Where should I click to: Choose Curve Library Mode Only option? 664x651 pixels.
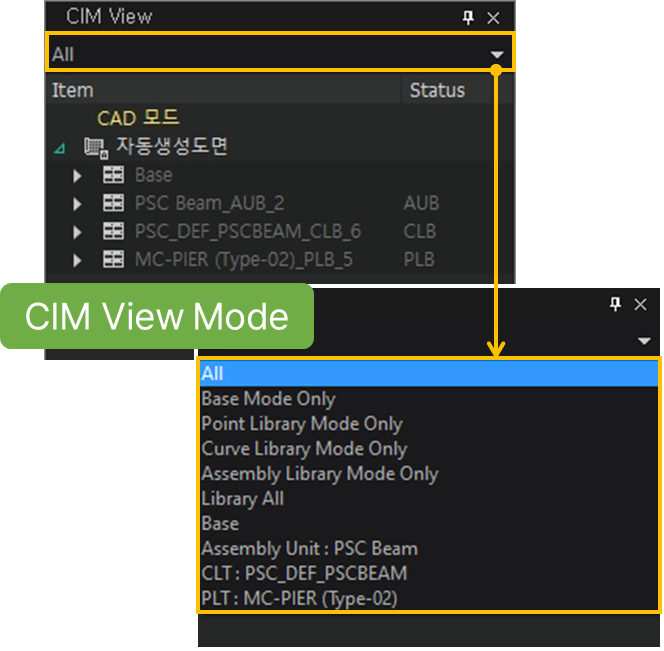[x=429, y=449]
